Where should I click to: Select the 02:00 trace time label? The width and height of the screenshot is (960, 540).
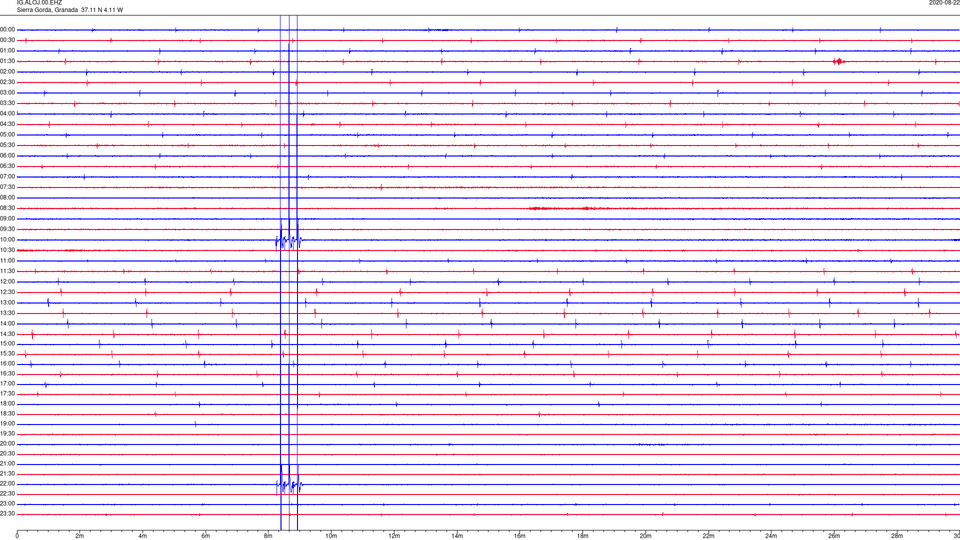tap(7, 71)
